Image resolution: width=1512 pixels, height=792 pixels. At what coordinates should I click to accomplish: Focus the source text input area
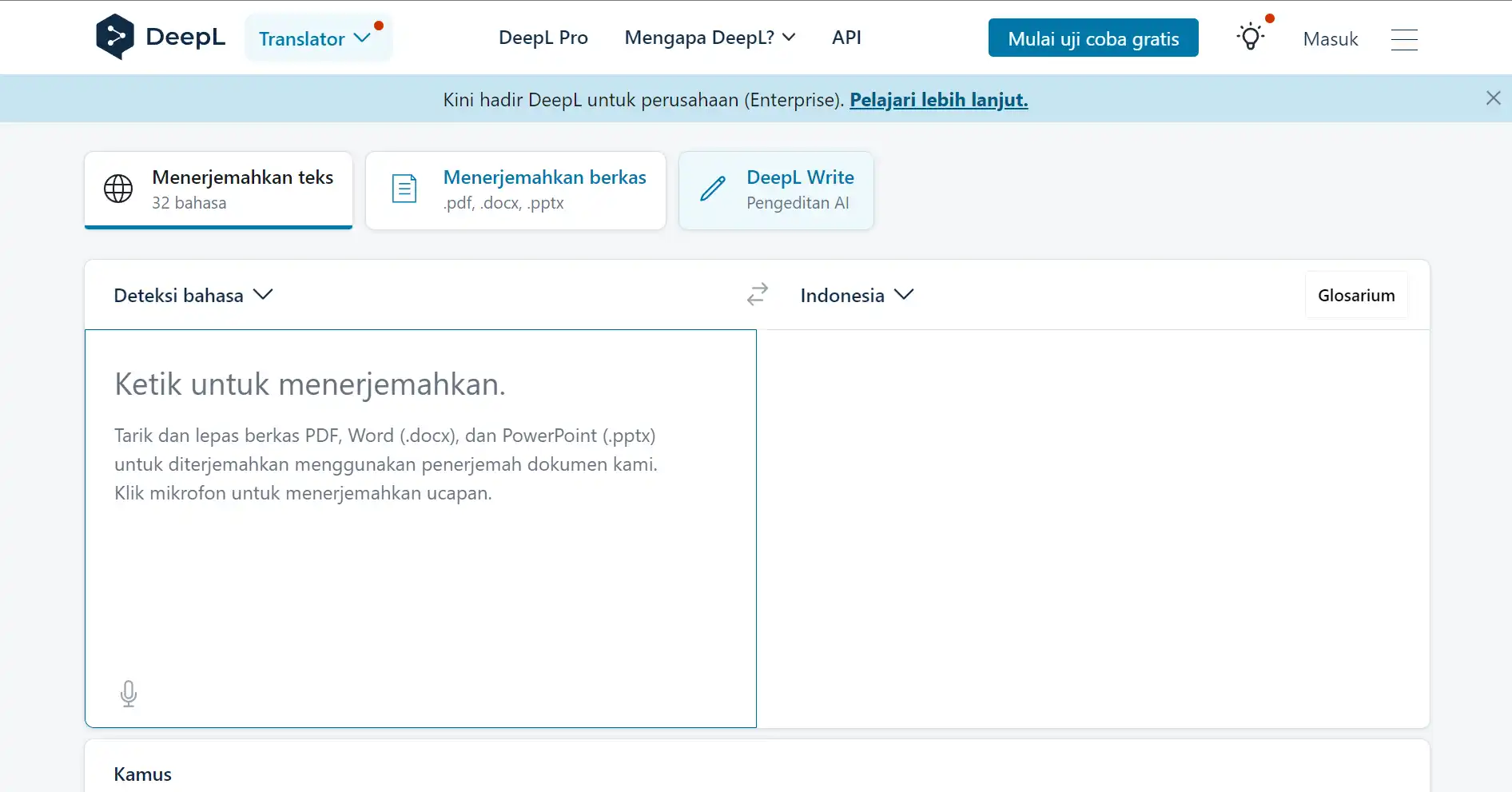pyautogui.click(x=420, y=528)
